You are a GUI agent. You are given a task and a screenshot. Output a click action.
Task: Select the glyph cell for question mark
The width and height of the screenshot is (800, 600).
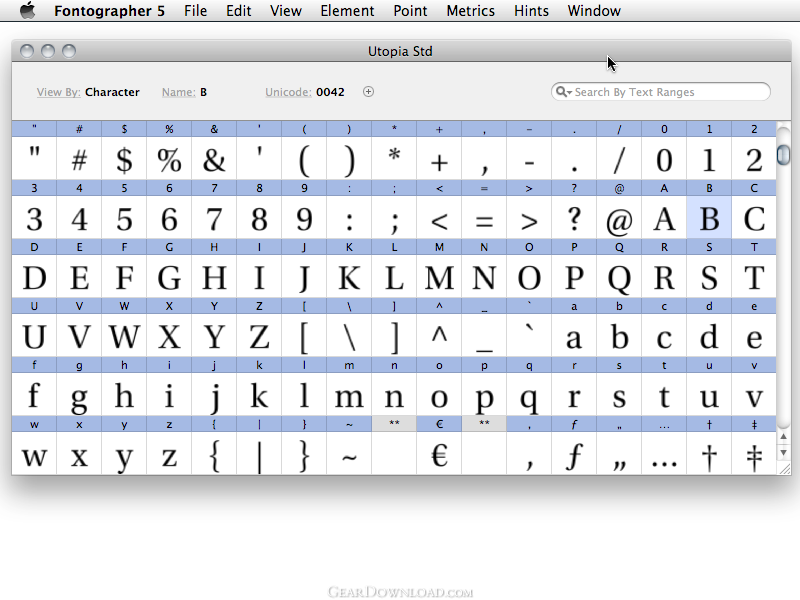(x=574, y=217)
